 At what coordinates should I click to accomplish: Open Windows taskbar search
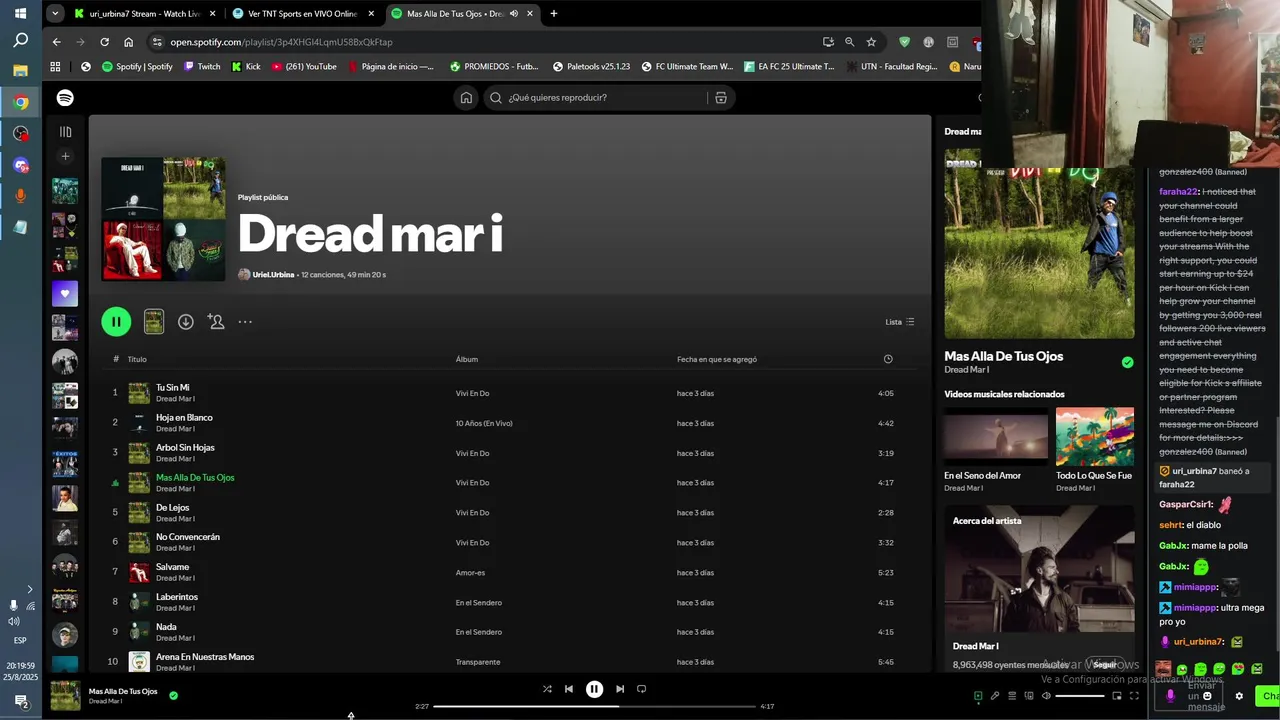[20, 41]
